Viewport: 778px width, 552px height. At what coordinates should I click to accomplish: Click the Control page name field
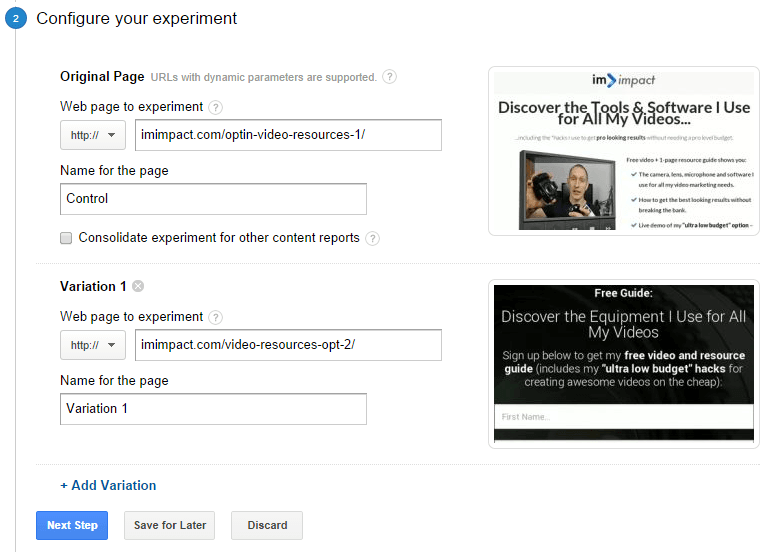tap(213, 199)
